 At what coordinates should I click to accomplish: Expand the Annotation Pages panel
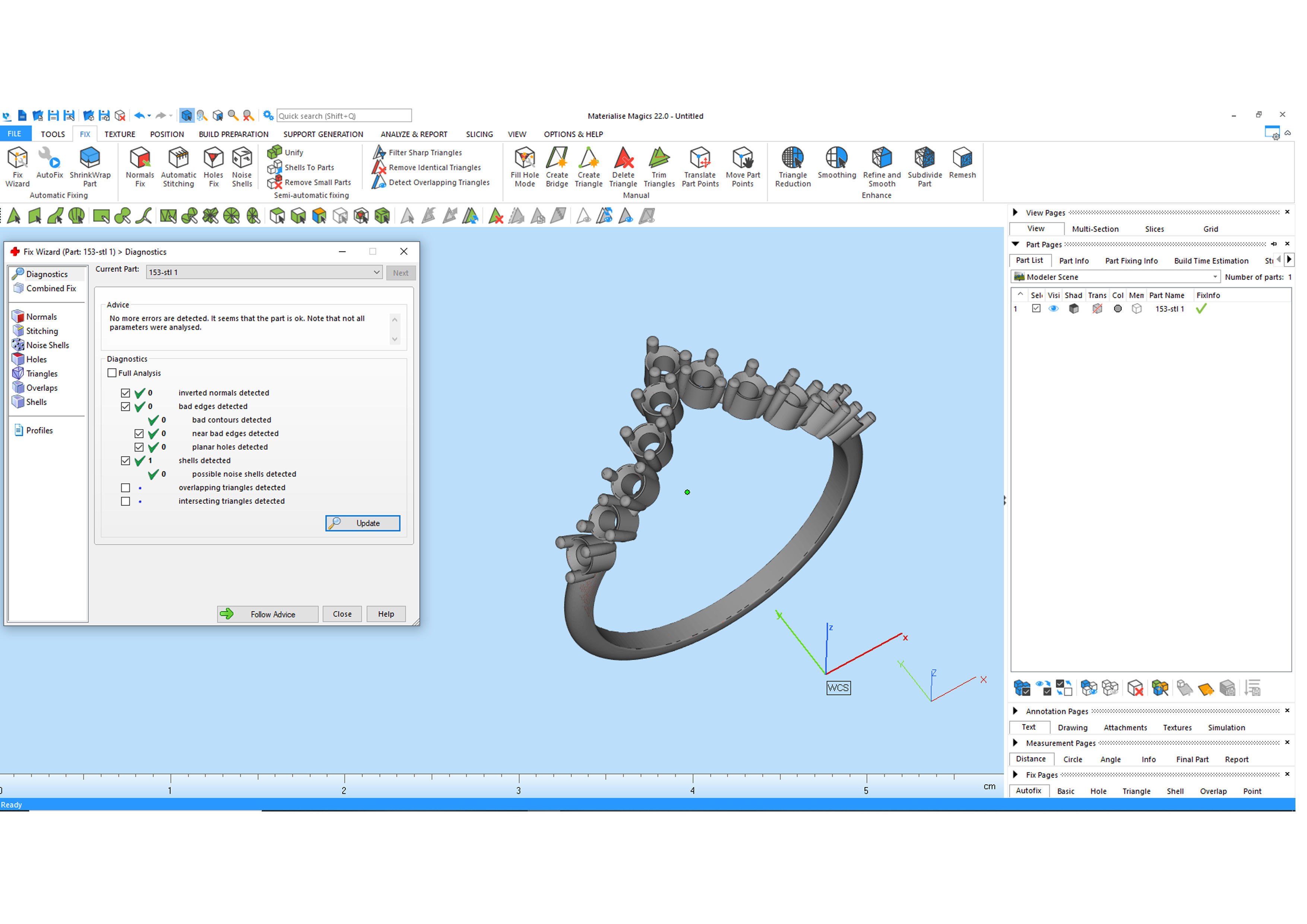click(x=1015, y=711)
